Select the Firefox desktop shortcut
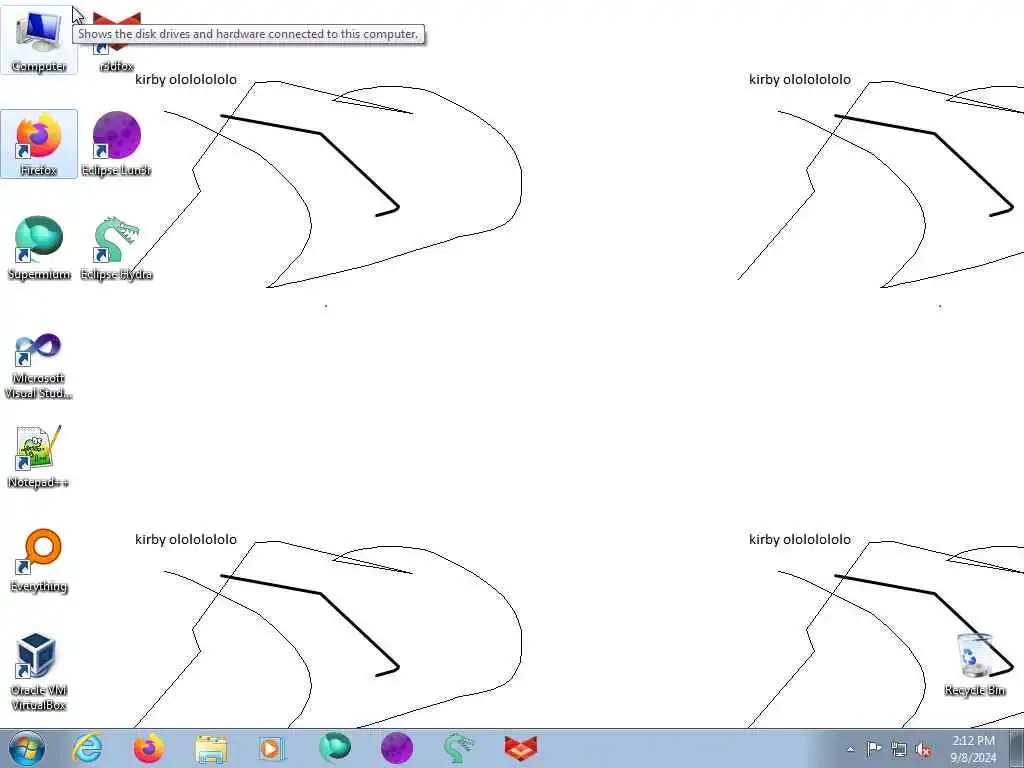Viewport: 1024px width, 768px height. tap(39, 144)
